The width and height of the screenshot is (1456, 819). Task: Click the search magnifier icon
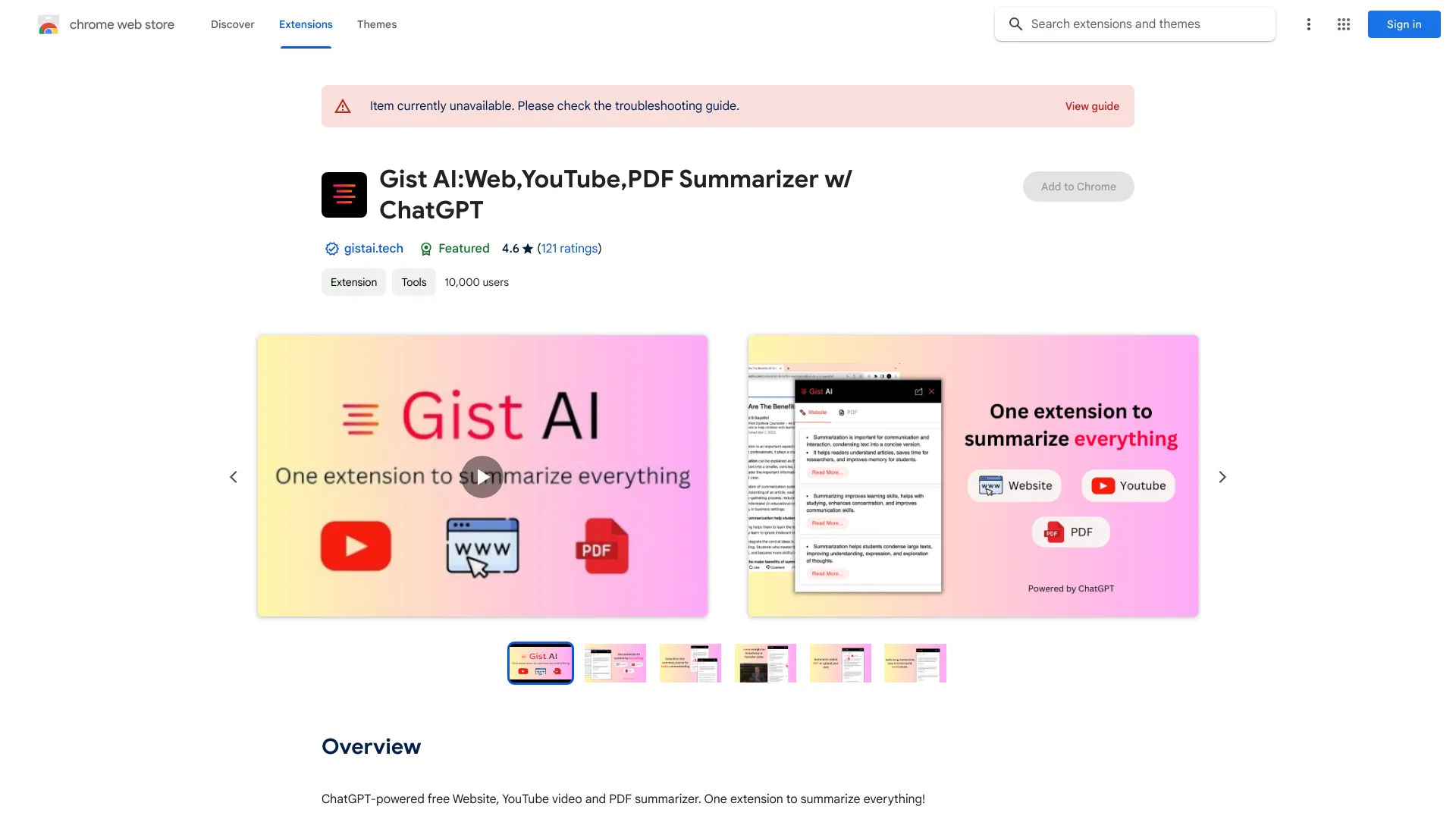point(1016,24)
